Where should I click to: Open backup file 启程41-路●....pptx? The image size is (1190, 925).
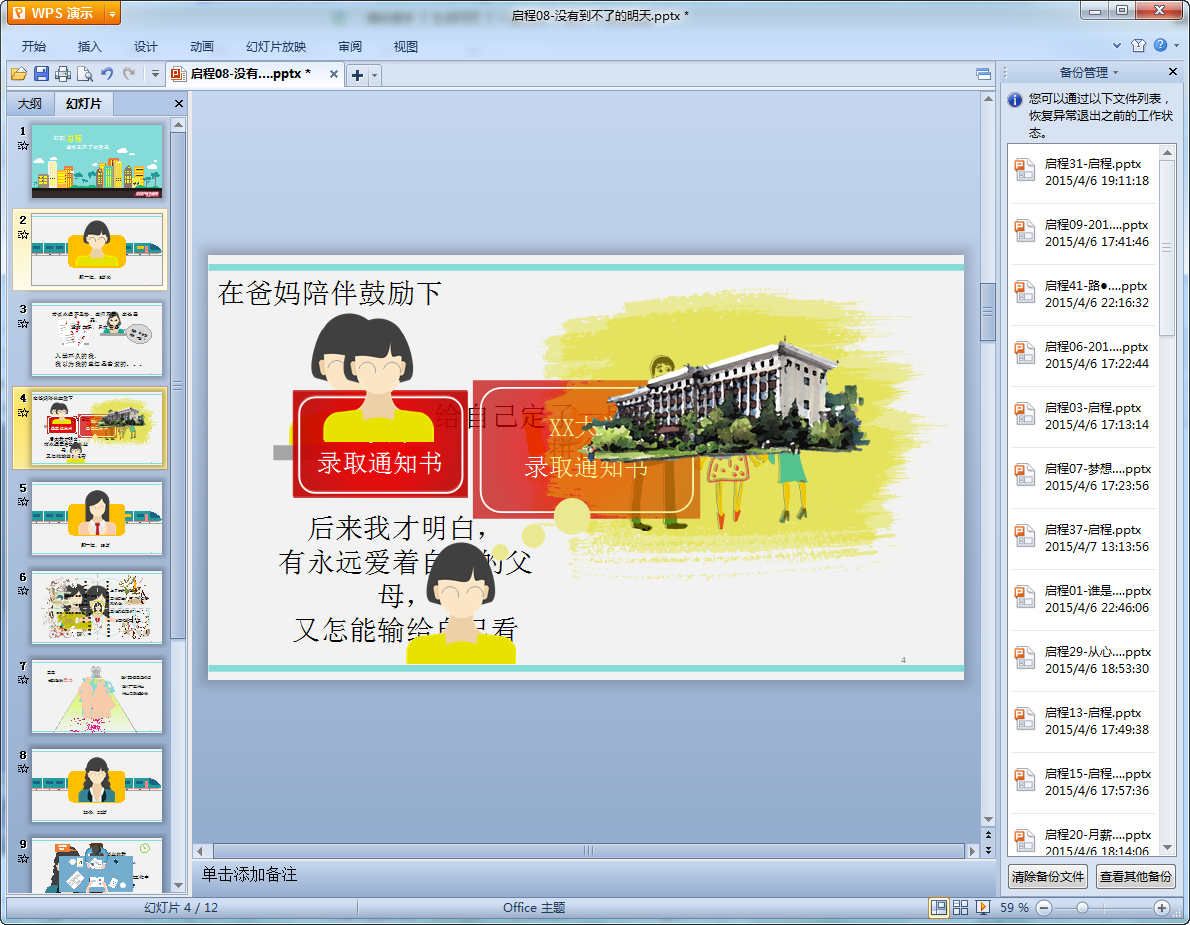point(1083,294)
